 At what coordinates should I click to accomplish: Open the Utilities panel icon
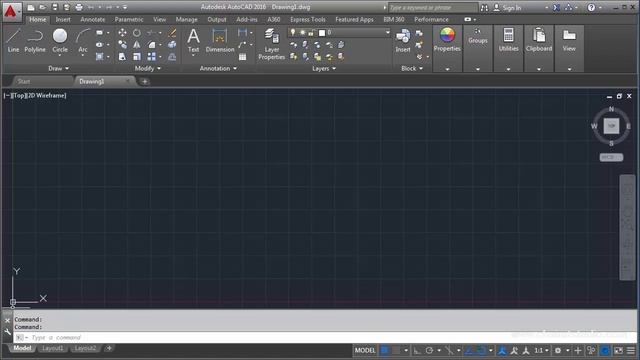(x=508, y=40)
